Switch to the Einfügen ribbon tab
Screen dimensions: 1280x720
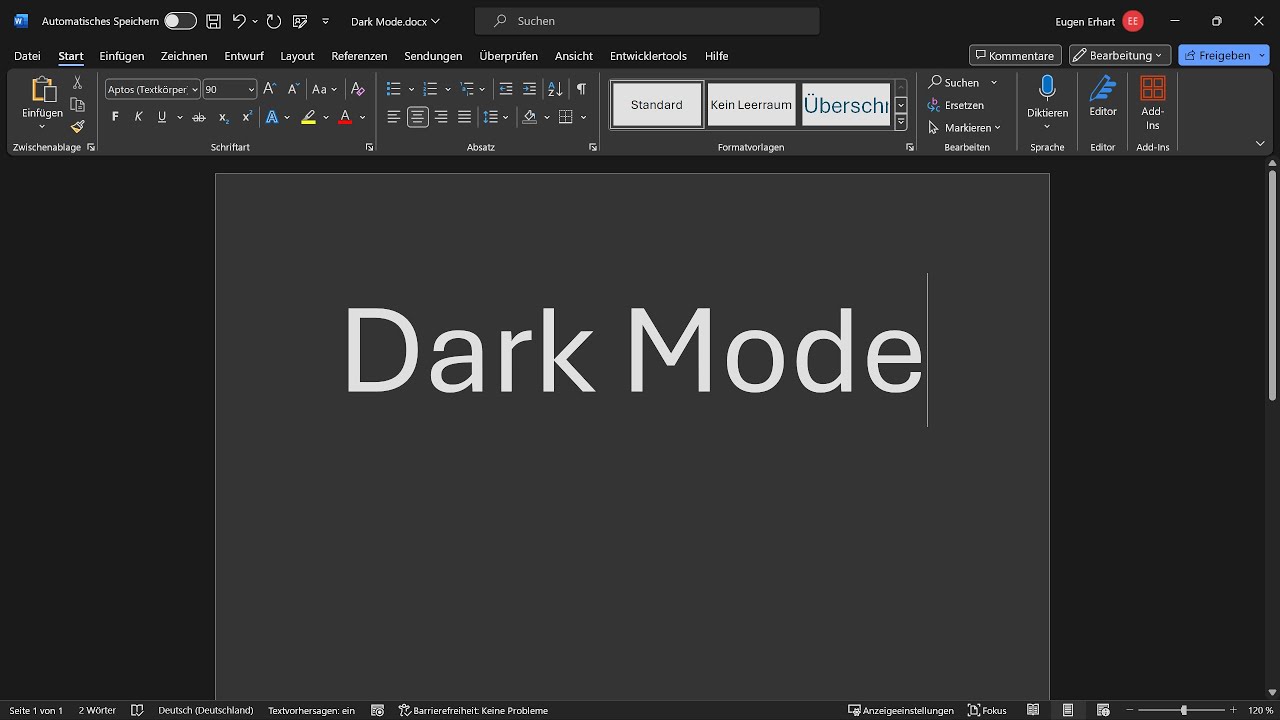click(122, 56)
